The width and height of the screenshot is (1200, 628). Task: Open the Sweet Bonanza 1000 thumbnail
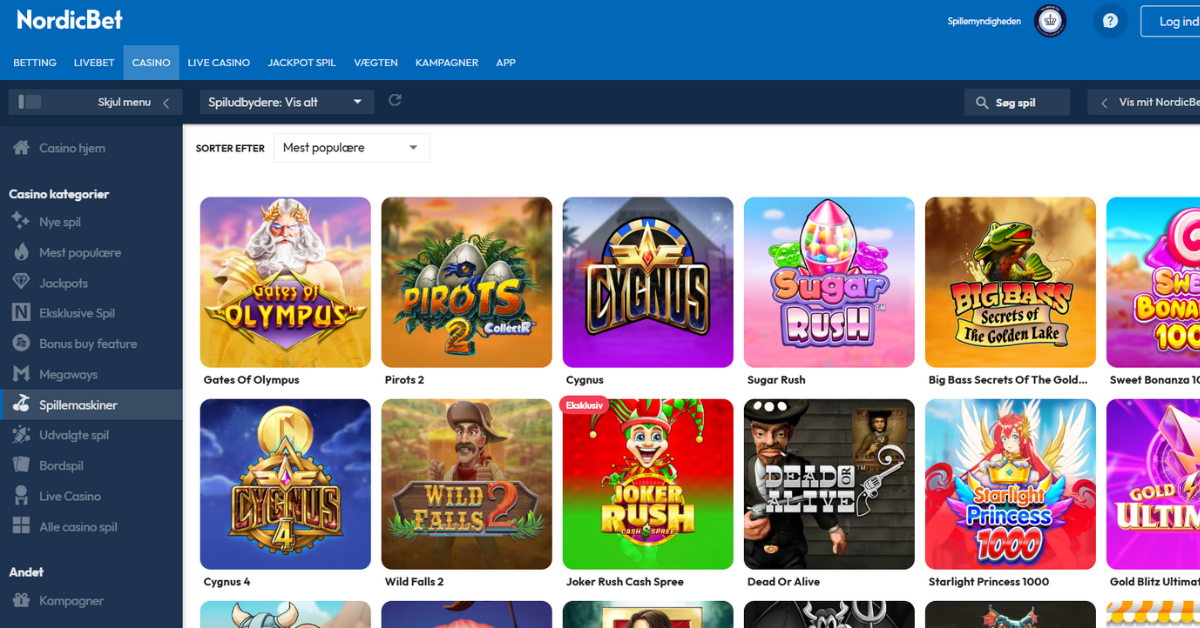click(1153, 282)
